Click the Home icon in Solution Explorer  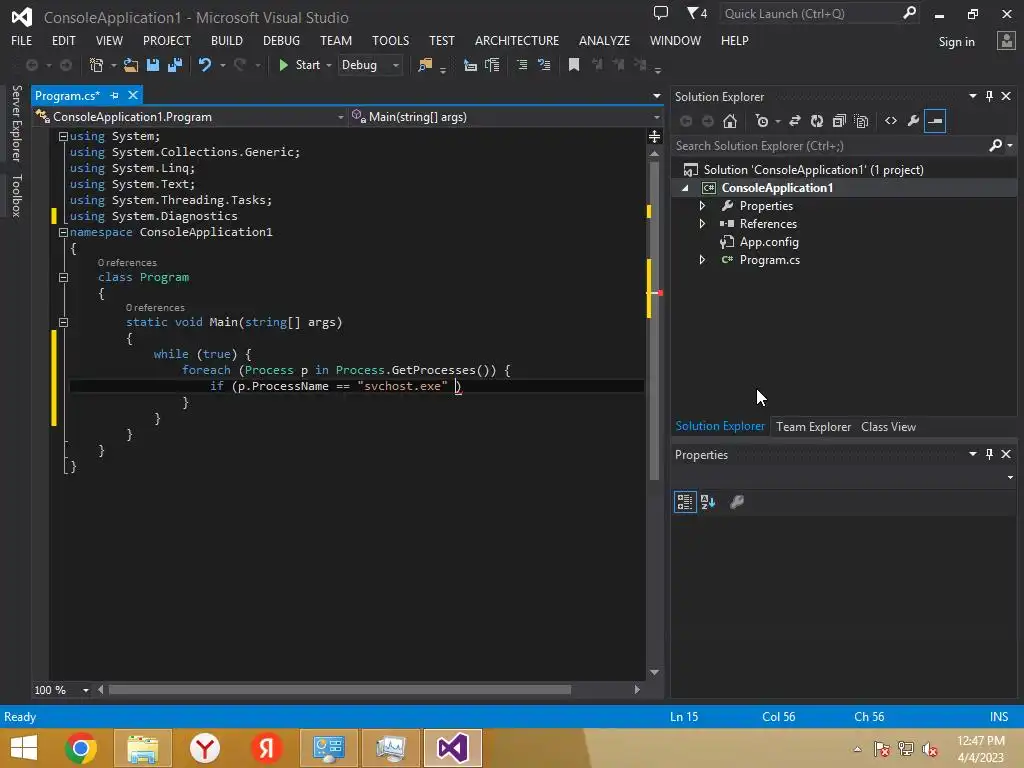pos(729,121)
